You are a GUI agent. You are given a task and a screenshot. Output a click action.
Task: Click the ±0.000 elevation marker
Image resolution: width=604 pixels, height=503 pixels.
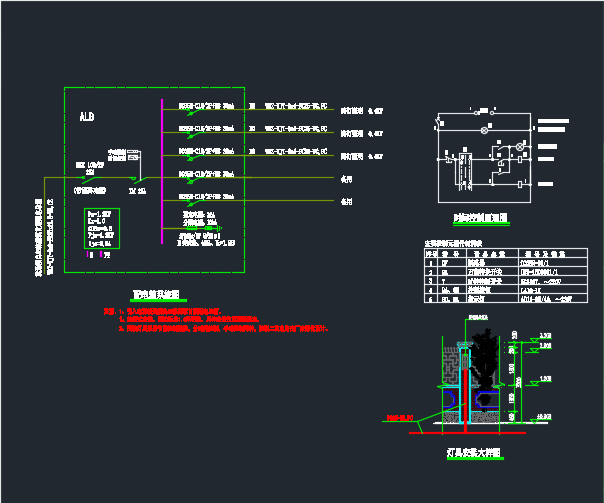tap(541, 418)
